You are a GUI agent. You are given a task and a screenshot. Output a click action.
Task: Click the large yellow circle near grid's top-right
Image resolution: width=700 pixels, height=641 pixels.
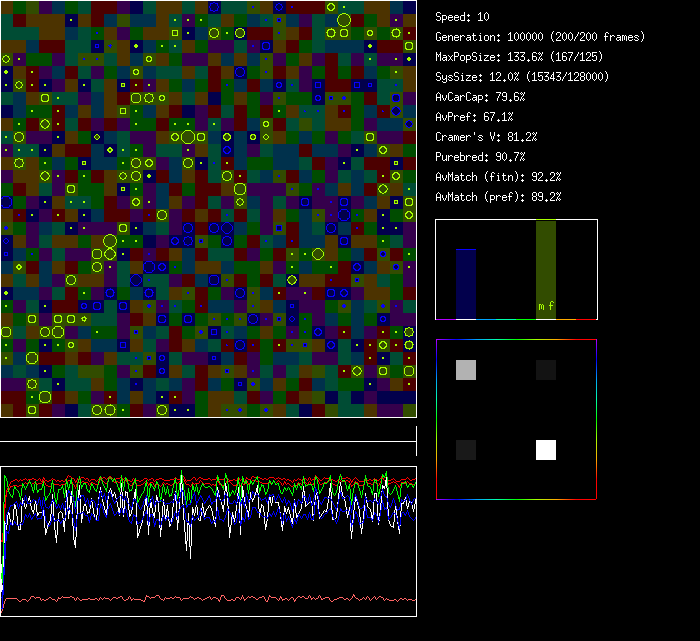coord(344,20)
